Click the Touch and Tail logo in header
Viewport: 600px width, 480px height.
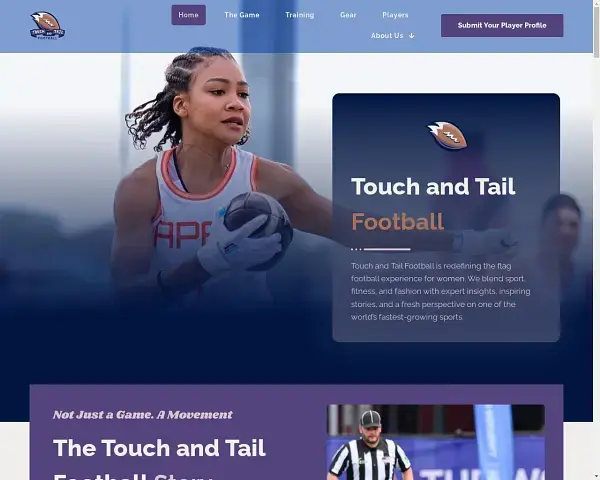(47, 25)
